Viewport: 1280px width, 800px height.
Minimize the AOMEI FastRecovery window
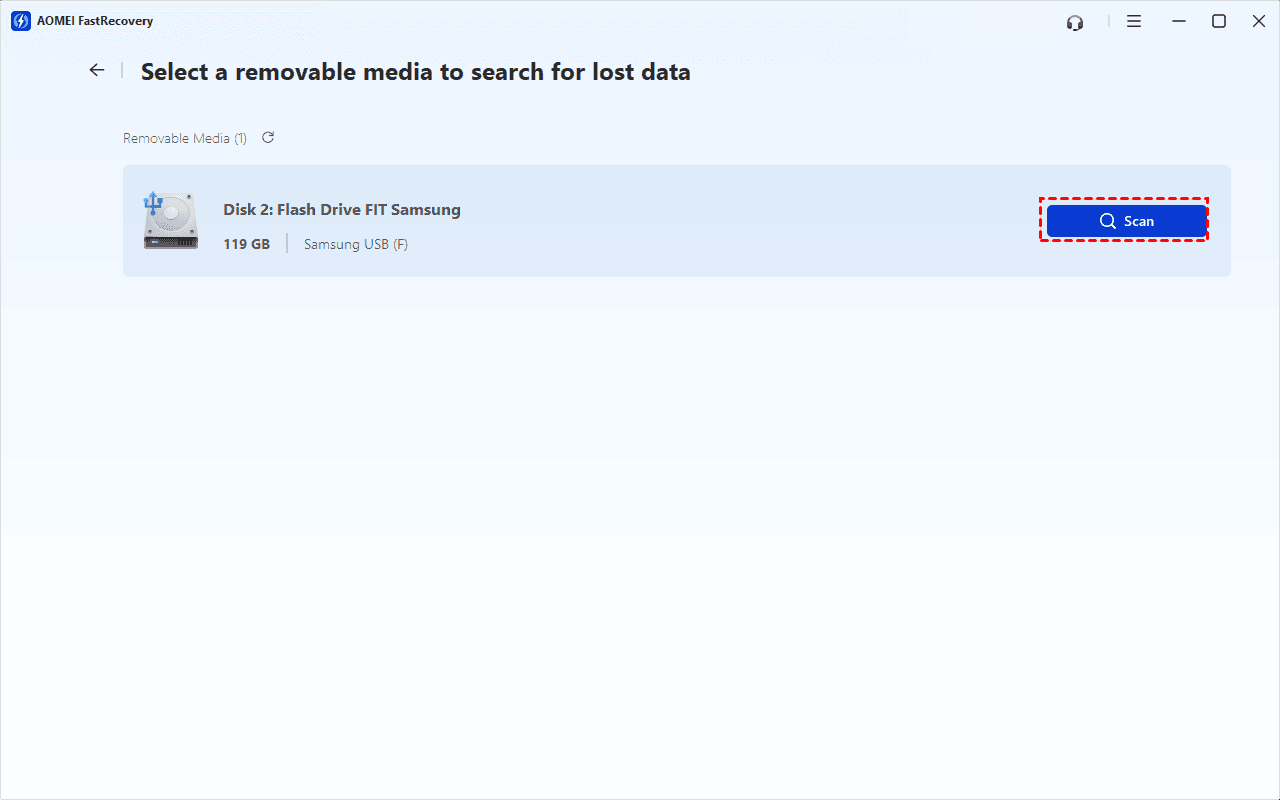pyautogui.click(x=1179, y=21)
